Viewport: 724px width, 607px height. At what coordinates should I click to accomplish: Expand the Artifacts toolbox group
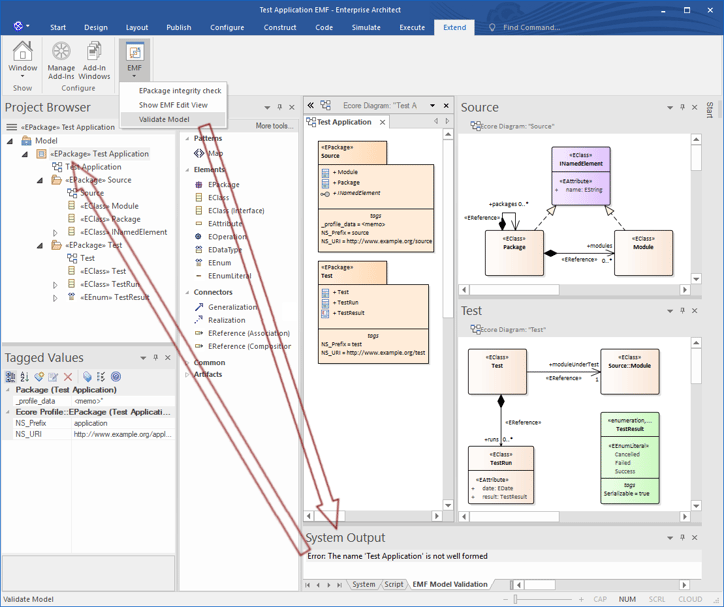[x=187, y=374]
